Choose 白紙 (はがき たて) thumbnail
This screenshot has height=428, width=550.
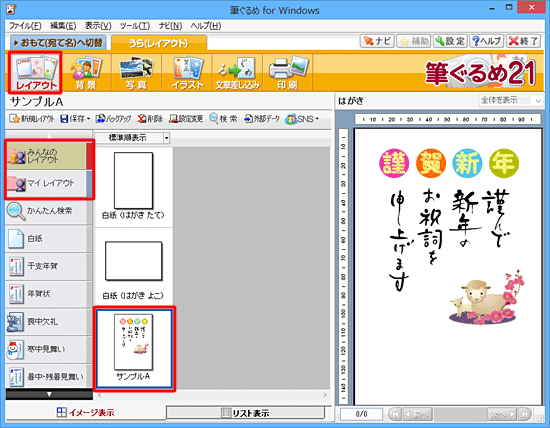[x=133, y=186]
